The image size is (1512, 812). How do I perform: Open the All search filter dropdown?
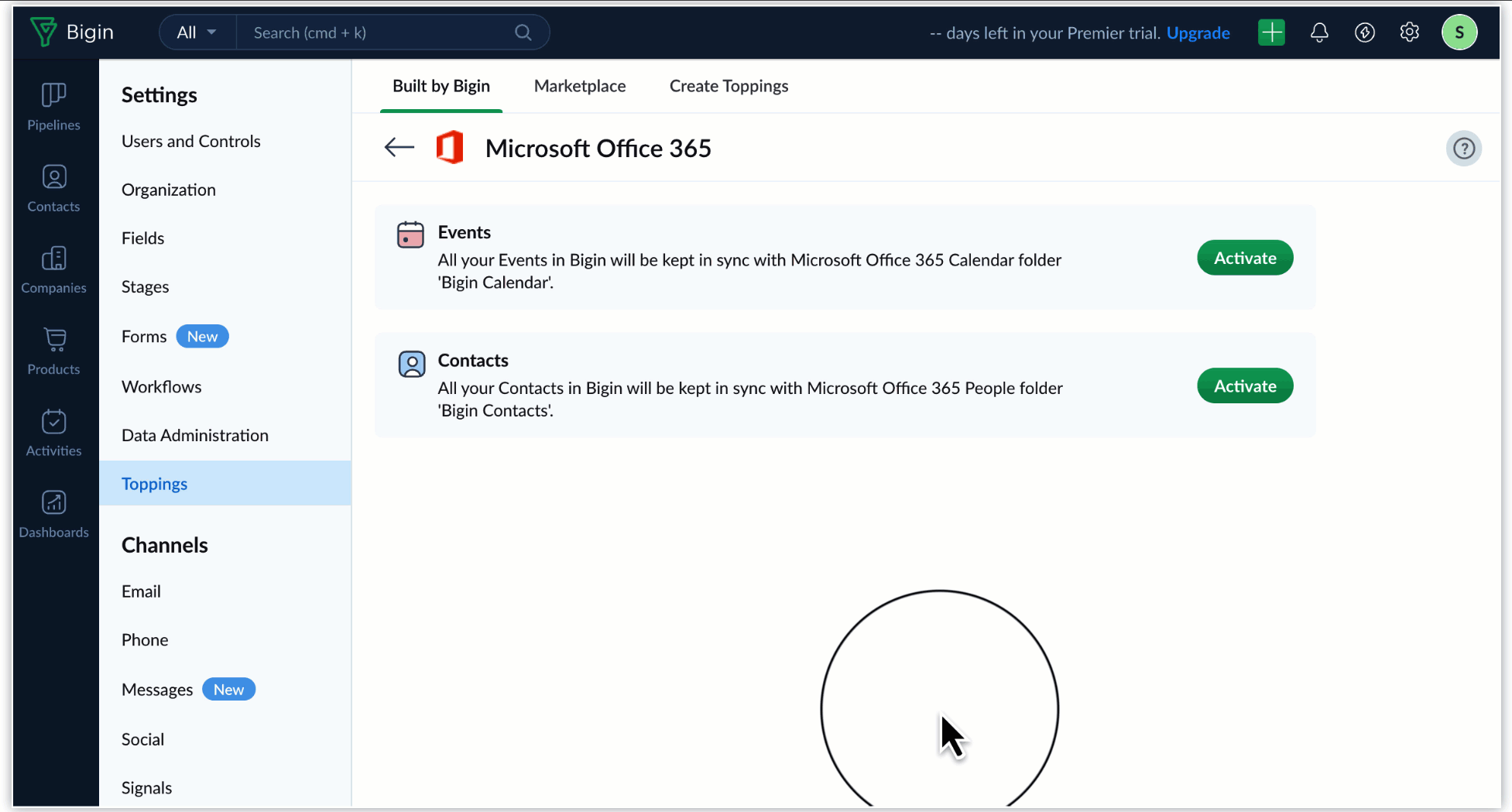[197, 33]
